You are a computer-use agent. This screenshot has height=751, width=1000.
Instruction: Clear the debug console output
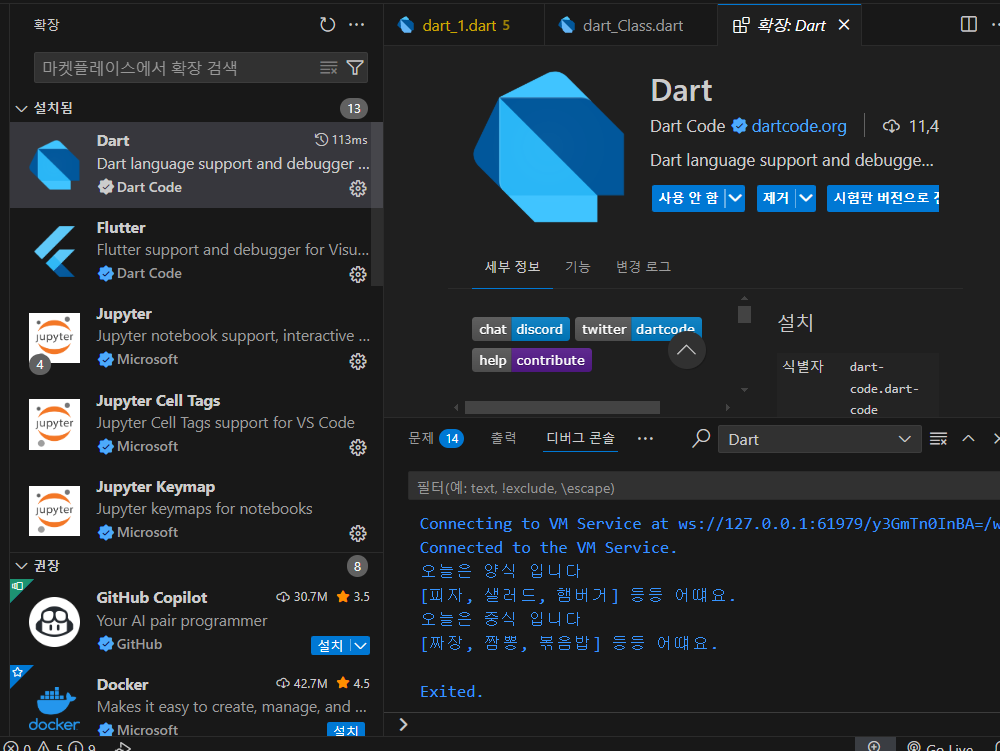(938, 439)
